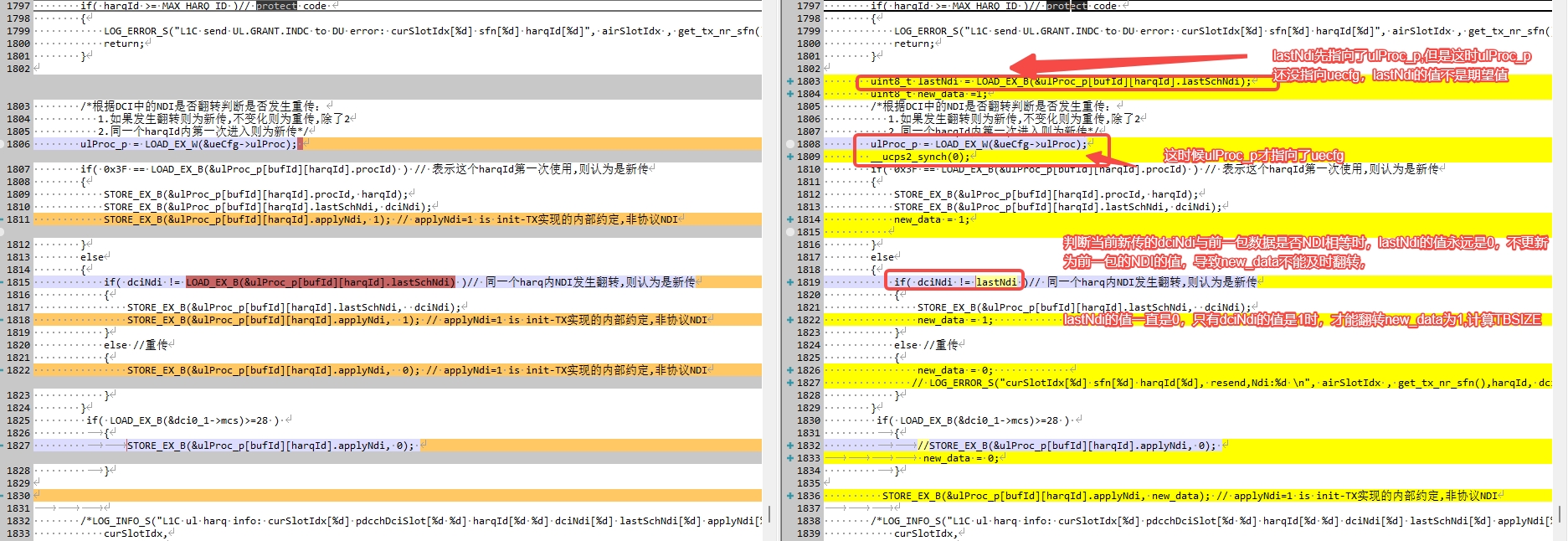
Task: Click the plus icon beside line 1833
Action: coord(790,458)
